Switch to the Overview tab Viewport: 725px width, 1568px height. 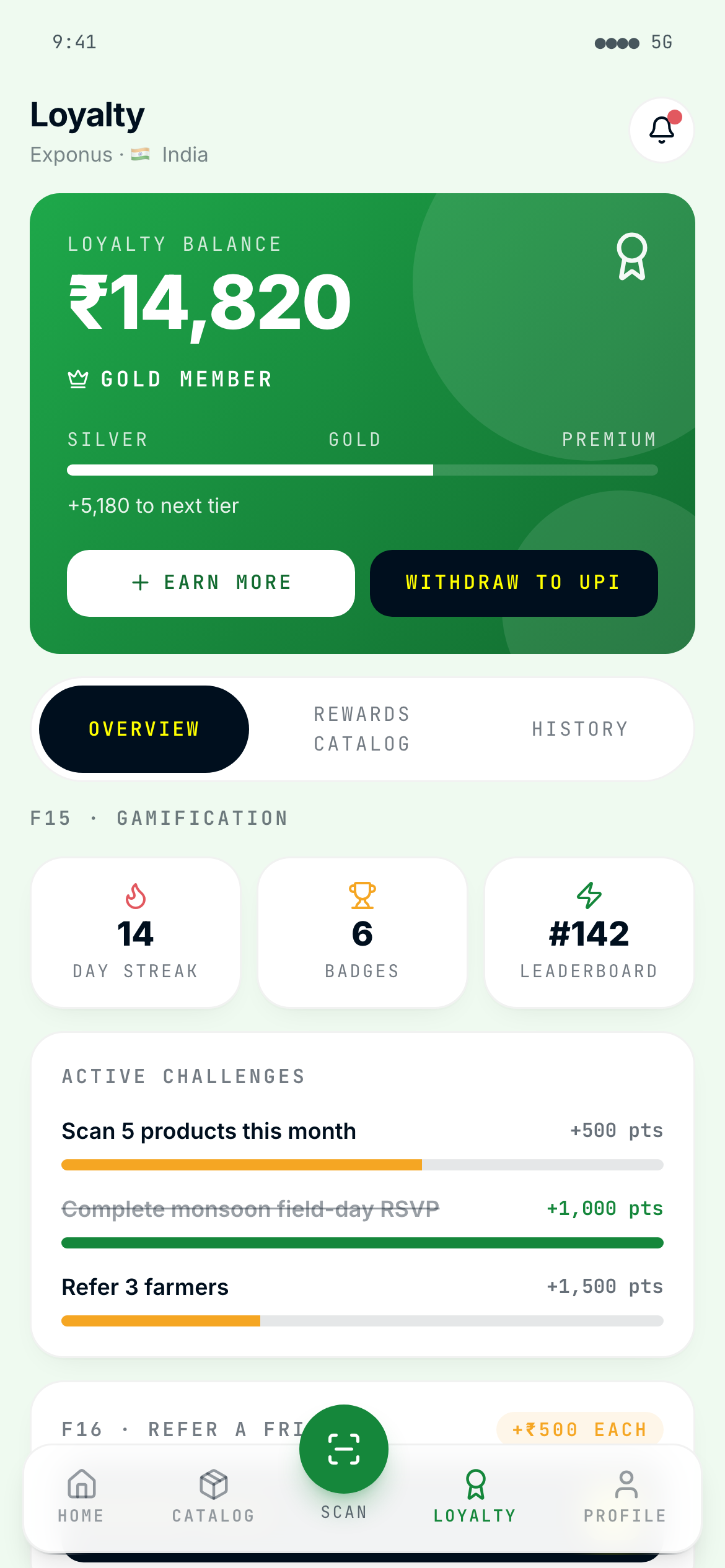(144, 729)
